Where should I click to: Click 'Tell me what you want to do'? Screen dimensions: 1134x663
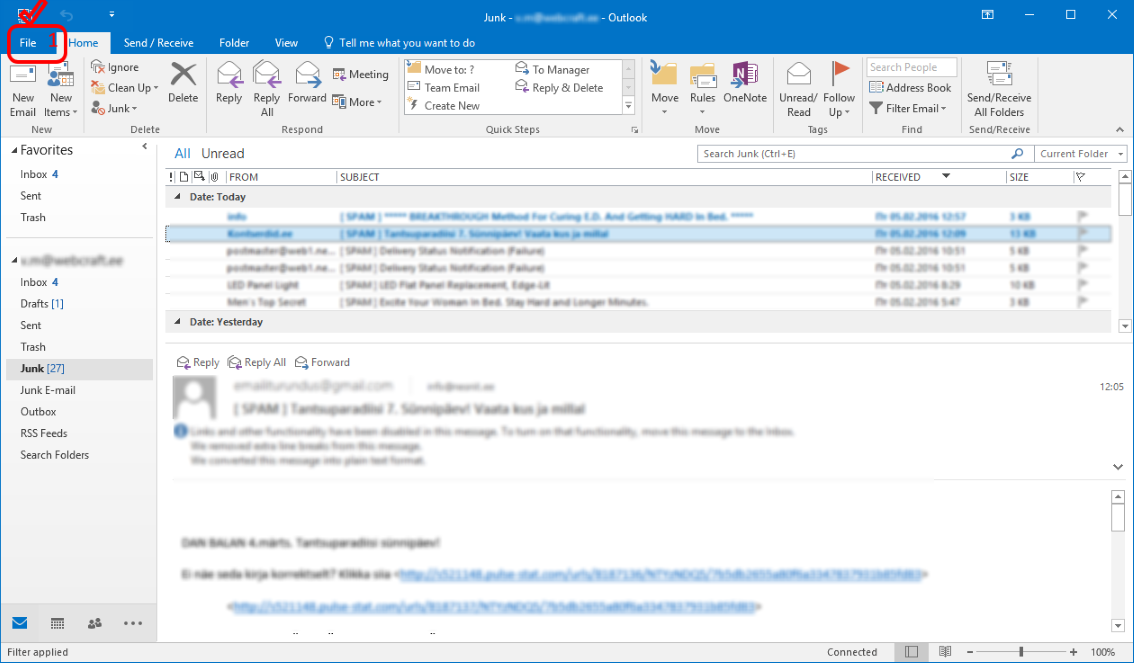coord(399,43)
